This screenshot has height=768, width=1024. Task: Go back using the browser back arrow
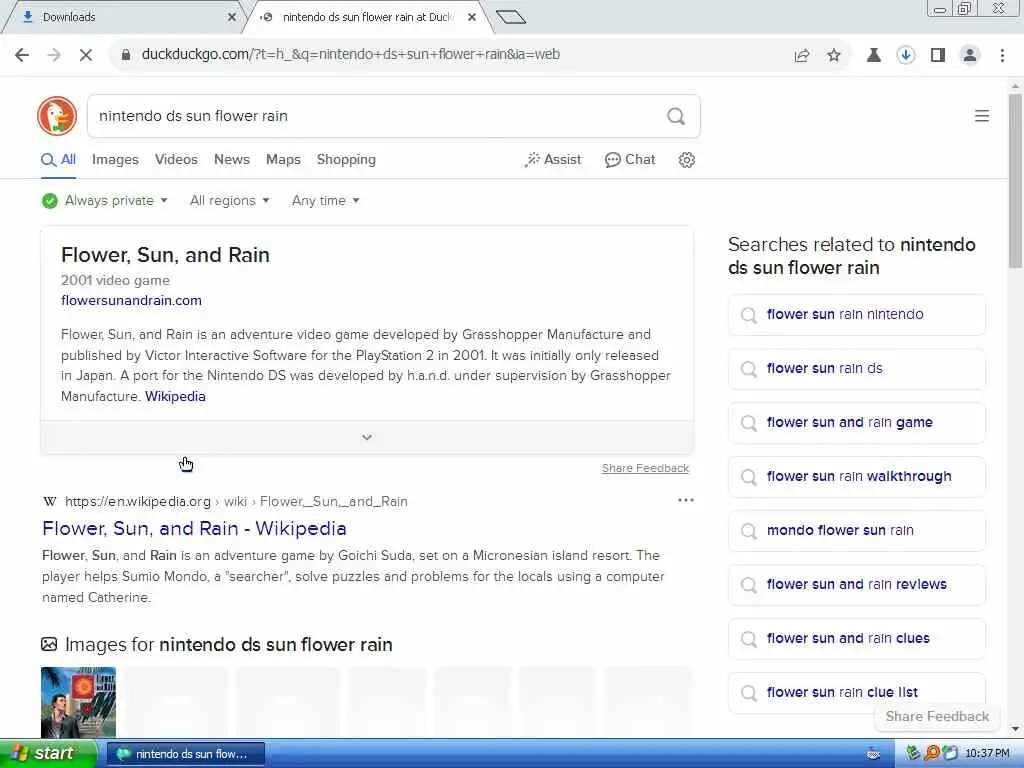pyautogui.click(x=22, y=55)
